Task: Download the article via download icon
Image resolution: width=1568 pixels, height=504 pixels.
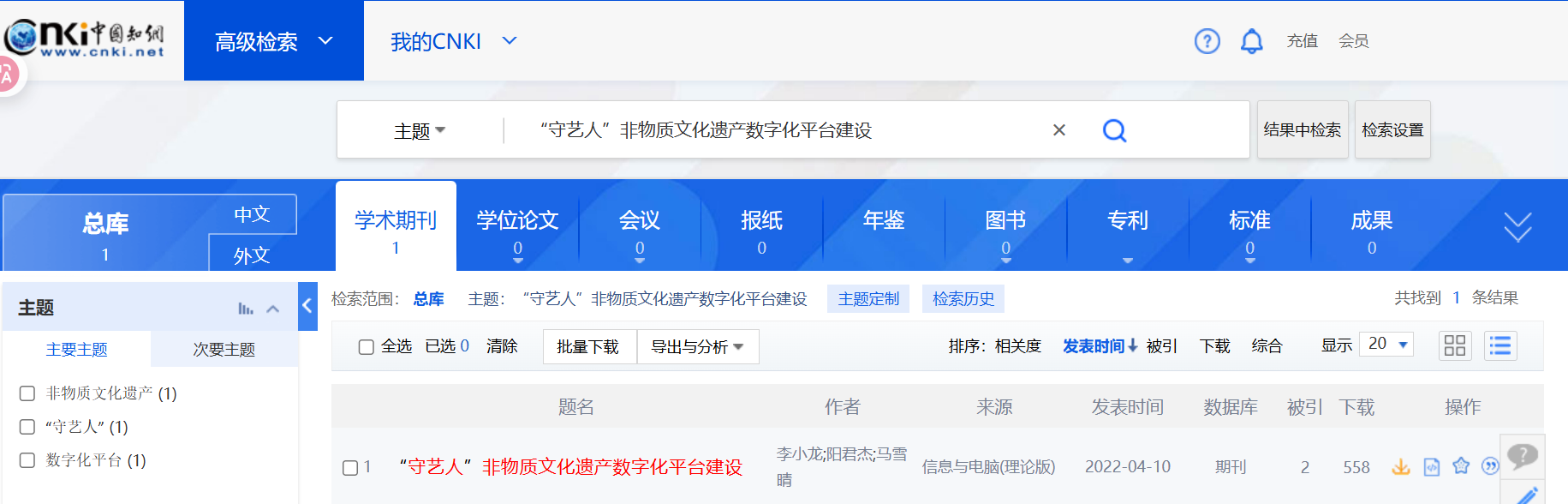Action: tap(1401, 466)
